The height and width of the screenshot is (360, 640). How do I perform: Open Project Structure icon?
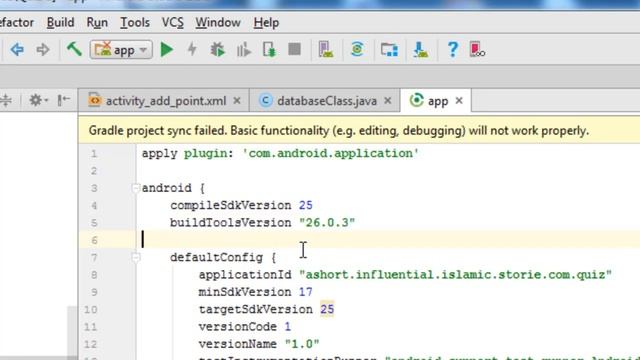coord(389,50)
